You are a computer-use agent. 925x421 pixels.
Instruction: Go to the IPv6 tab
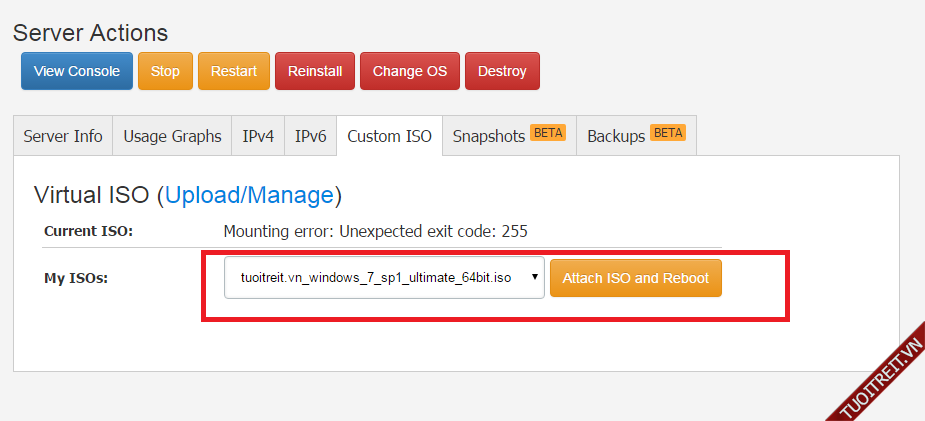[x=310, y=136]
